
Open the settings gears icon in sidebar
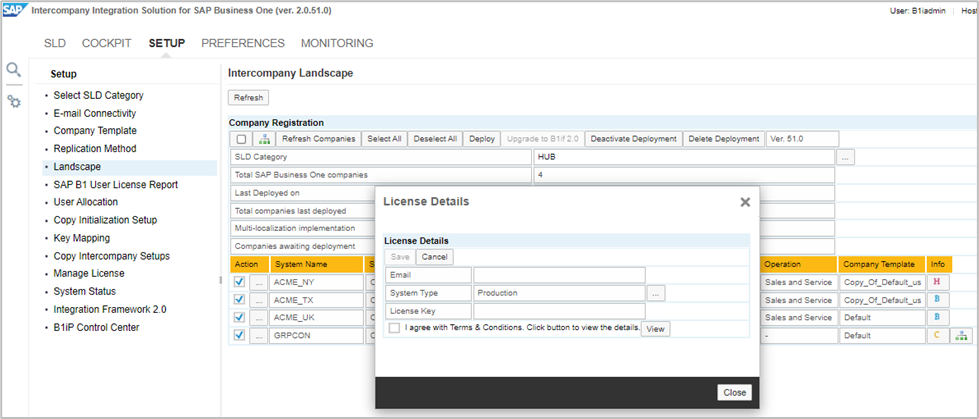pos(13,101)
